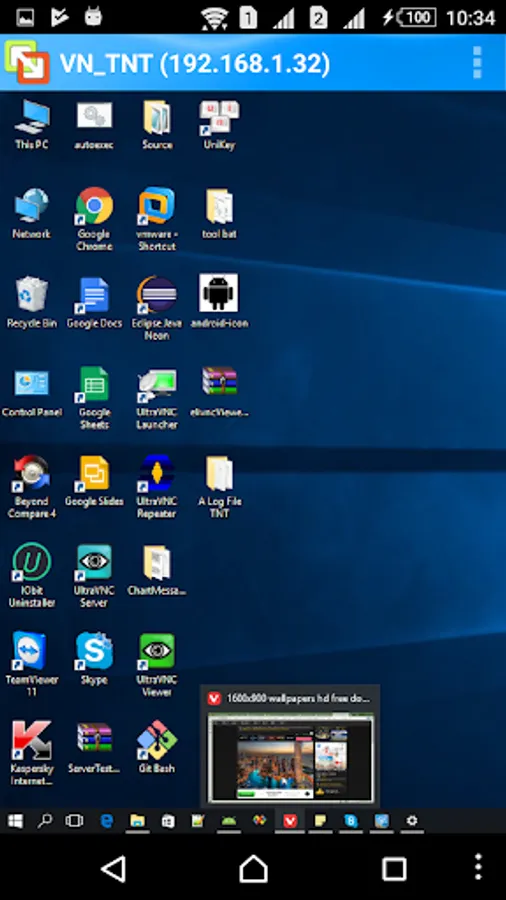Viewport: 506px width, 900px height.
Task: Open the tool bat folder
Action: [219, 214]
